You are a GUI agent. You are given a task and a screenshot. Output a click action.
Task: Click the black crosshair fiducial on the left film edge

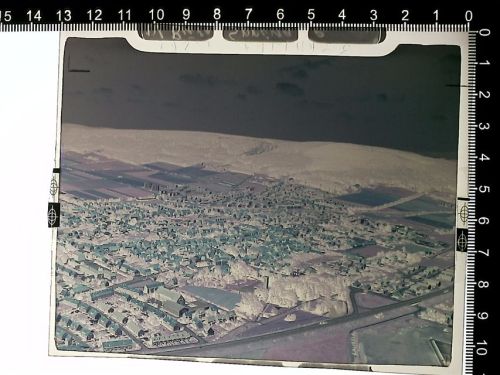[54, 215]
